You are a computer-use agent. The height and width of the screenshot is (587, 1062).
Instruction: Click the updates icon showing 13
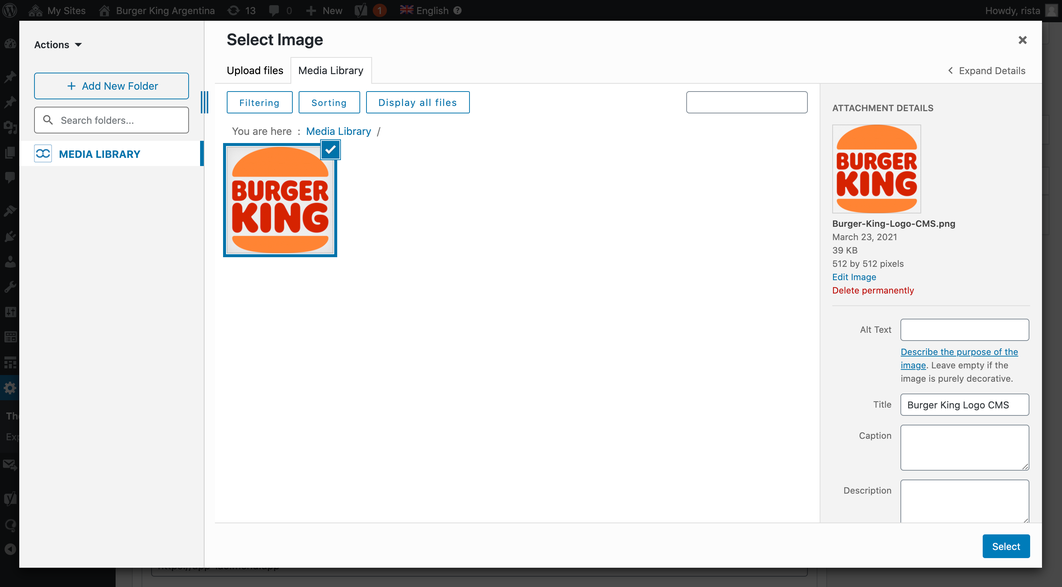pos(241,10)
